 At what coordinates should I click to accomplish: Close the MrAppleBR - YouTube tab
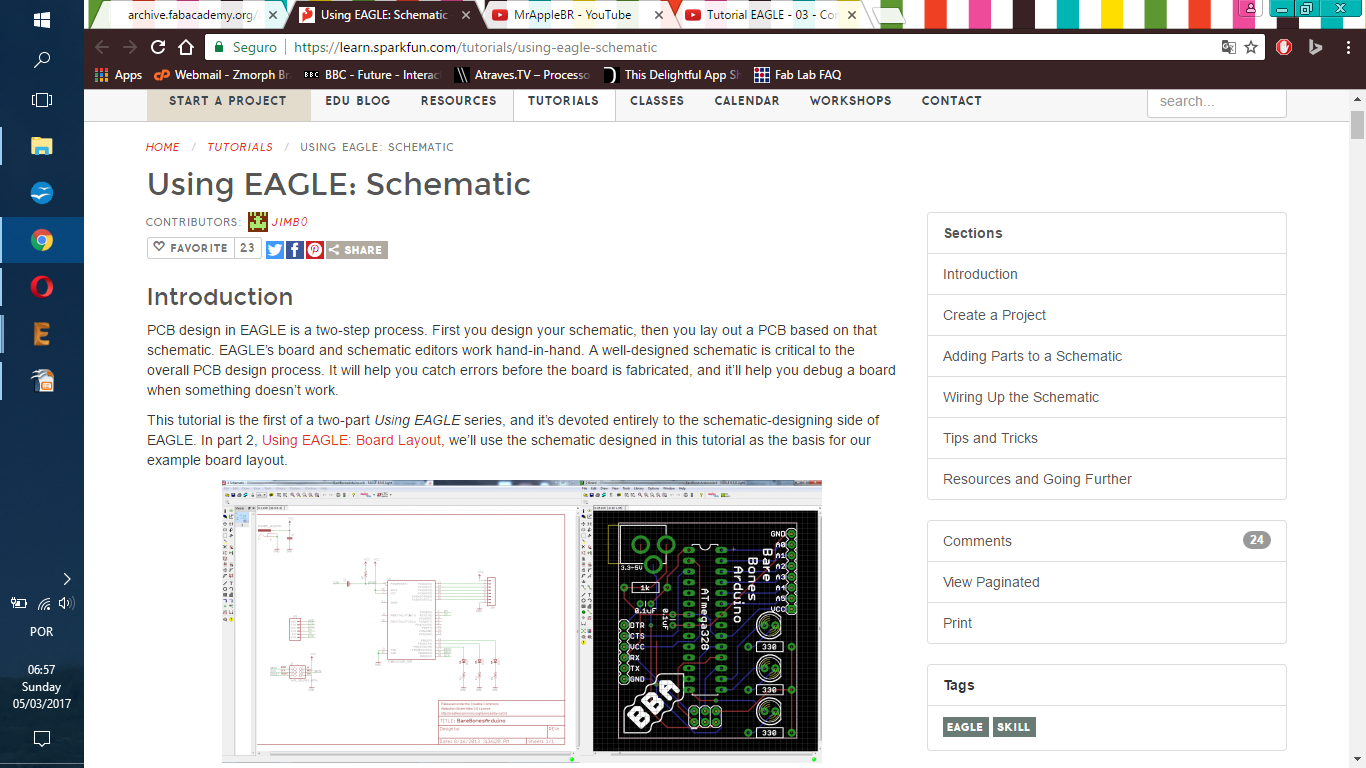659,15
